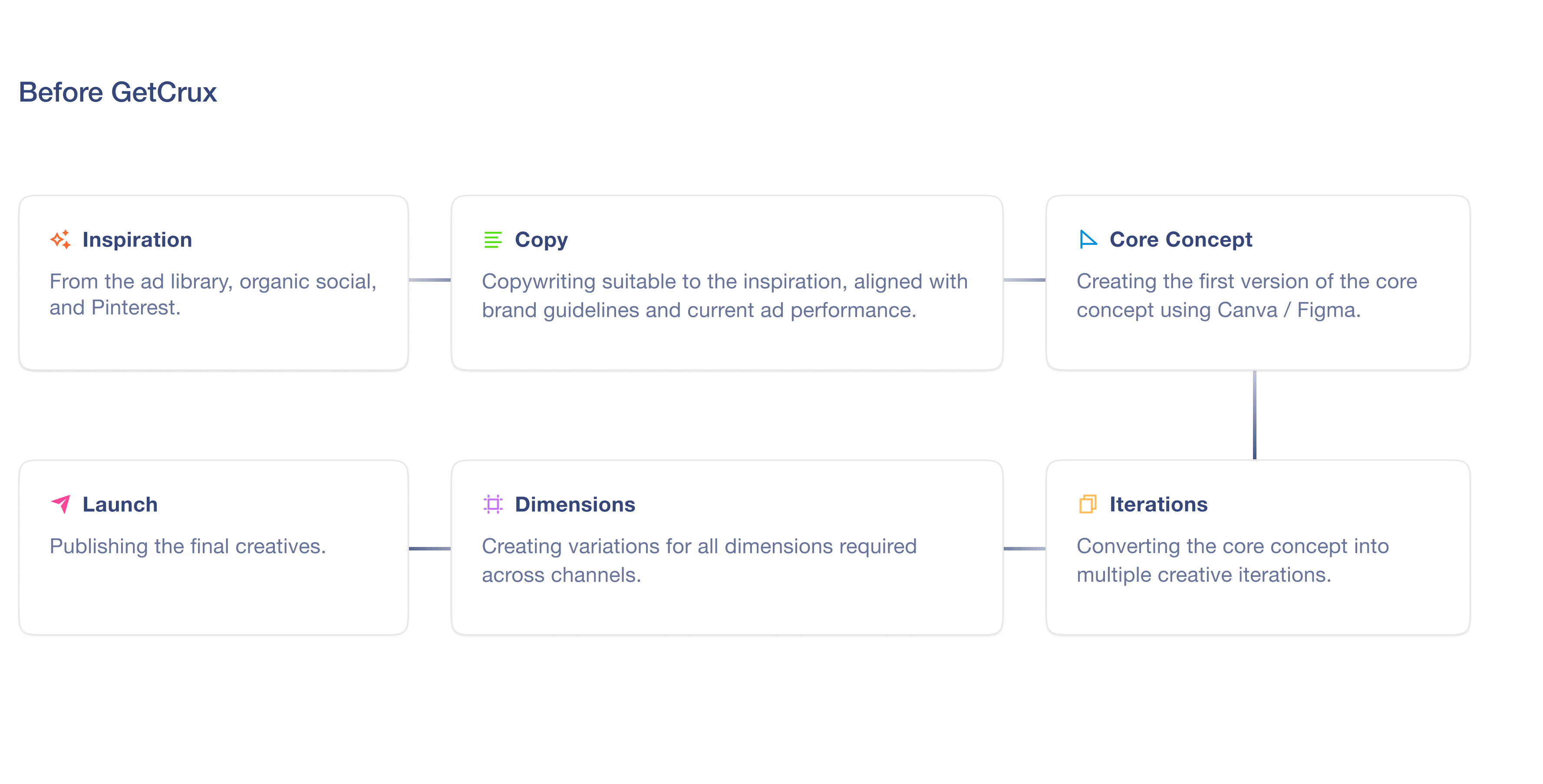Click the pink paper-plane Launch icon

pyautogui.click(x=60, y=504)
